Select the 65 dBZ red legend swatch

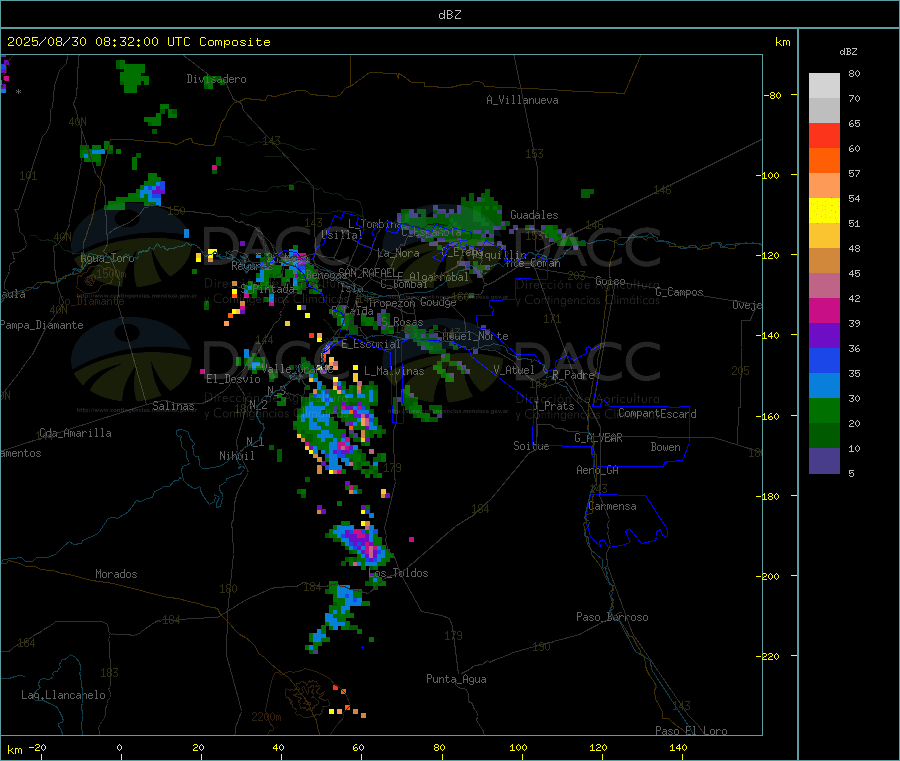[824, 135]
